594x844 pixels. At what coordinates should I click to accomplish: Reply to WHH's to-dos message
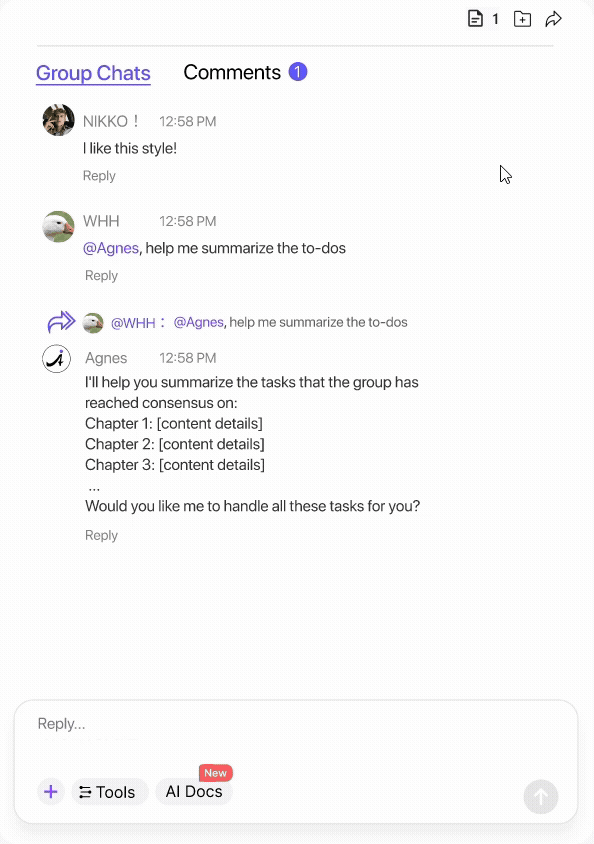click(x=101, y=276)
